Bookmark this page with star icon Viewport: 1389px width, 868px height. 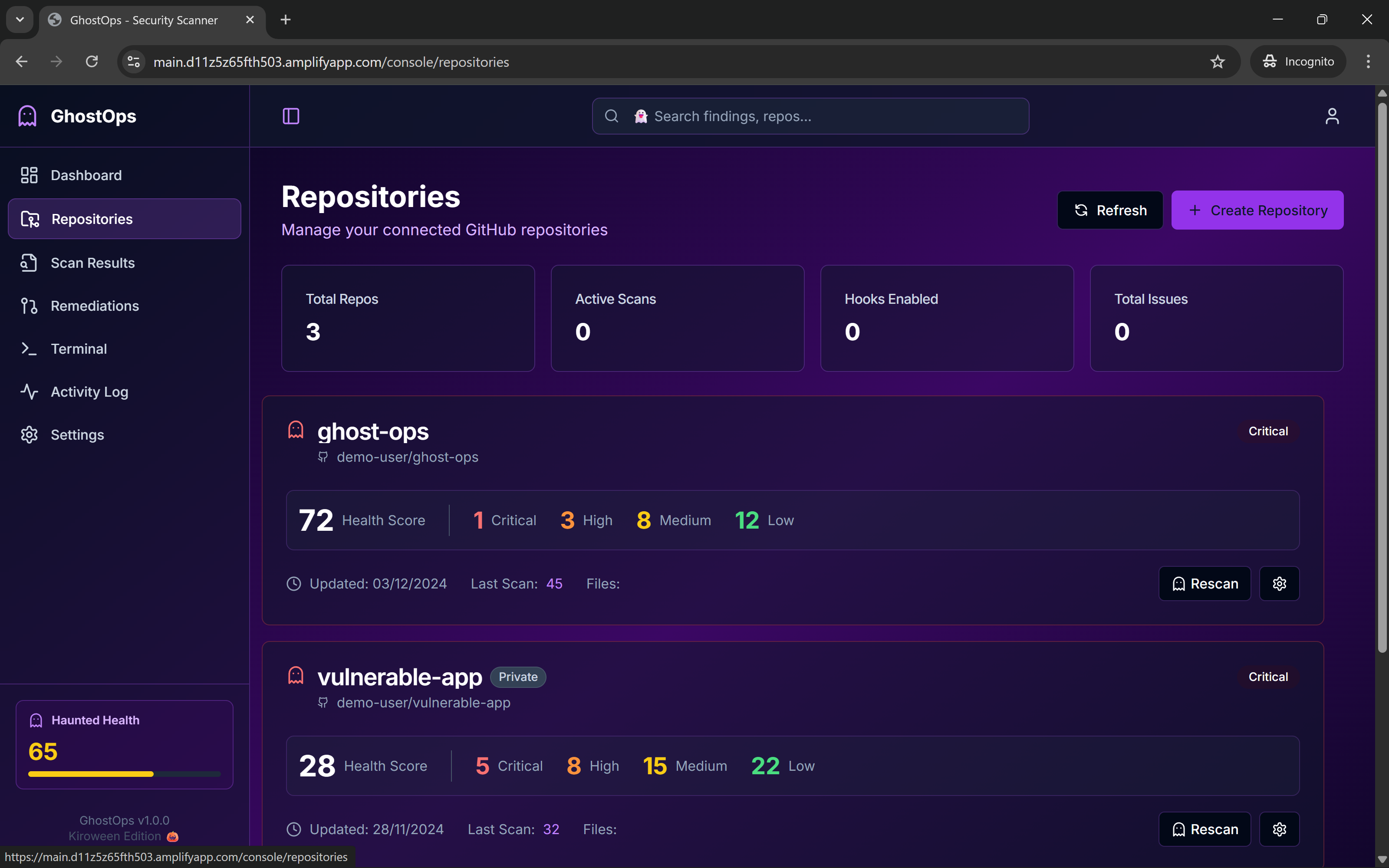tap(1217, 62)
